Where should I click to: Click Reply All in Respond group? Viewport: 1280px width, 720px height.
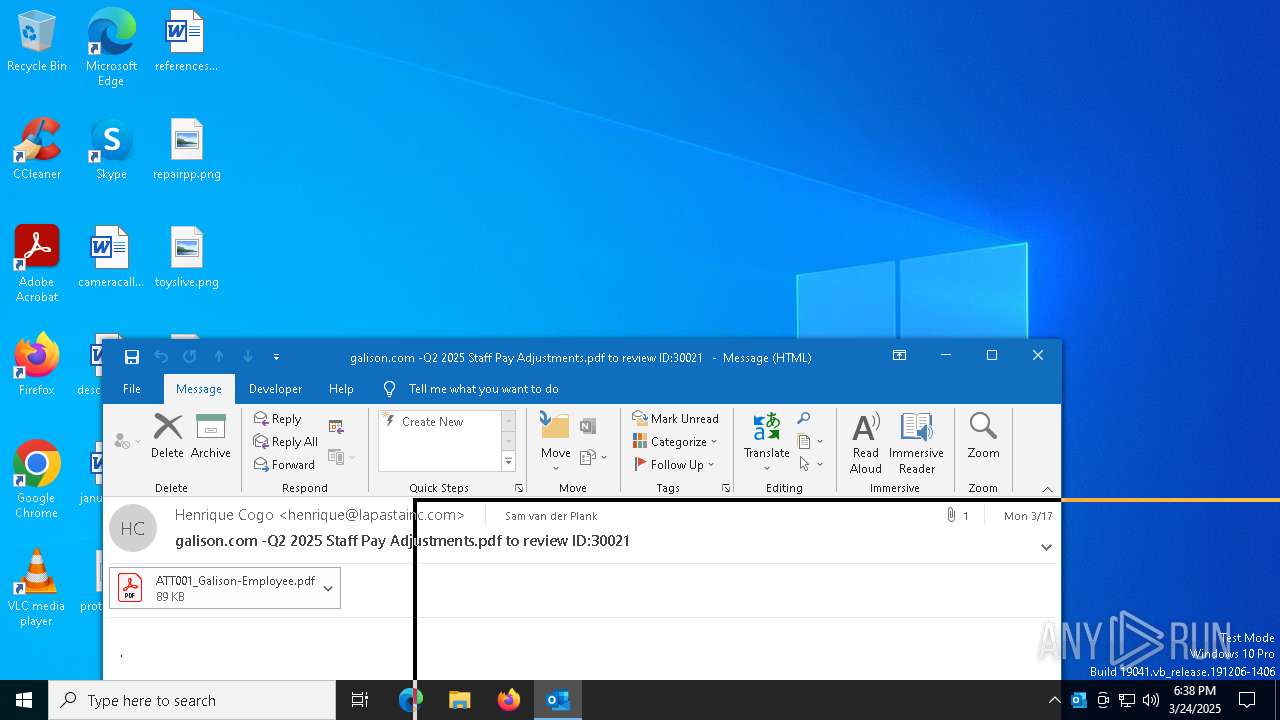click(x=286, y=442)
